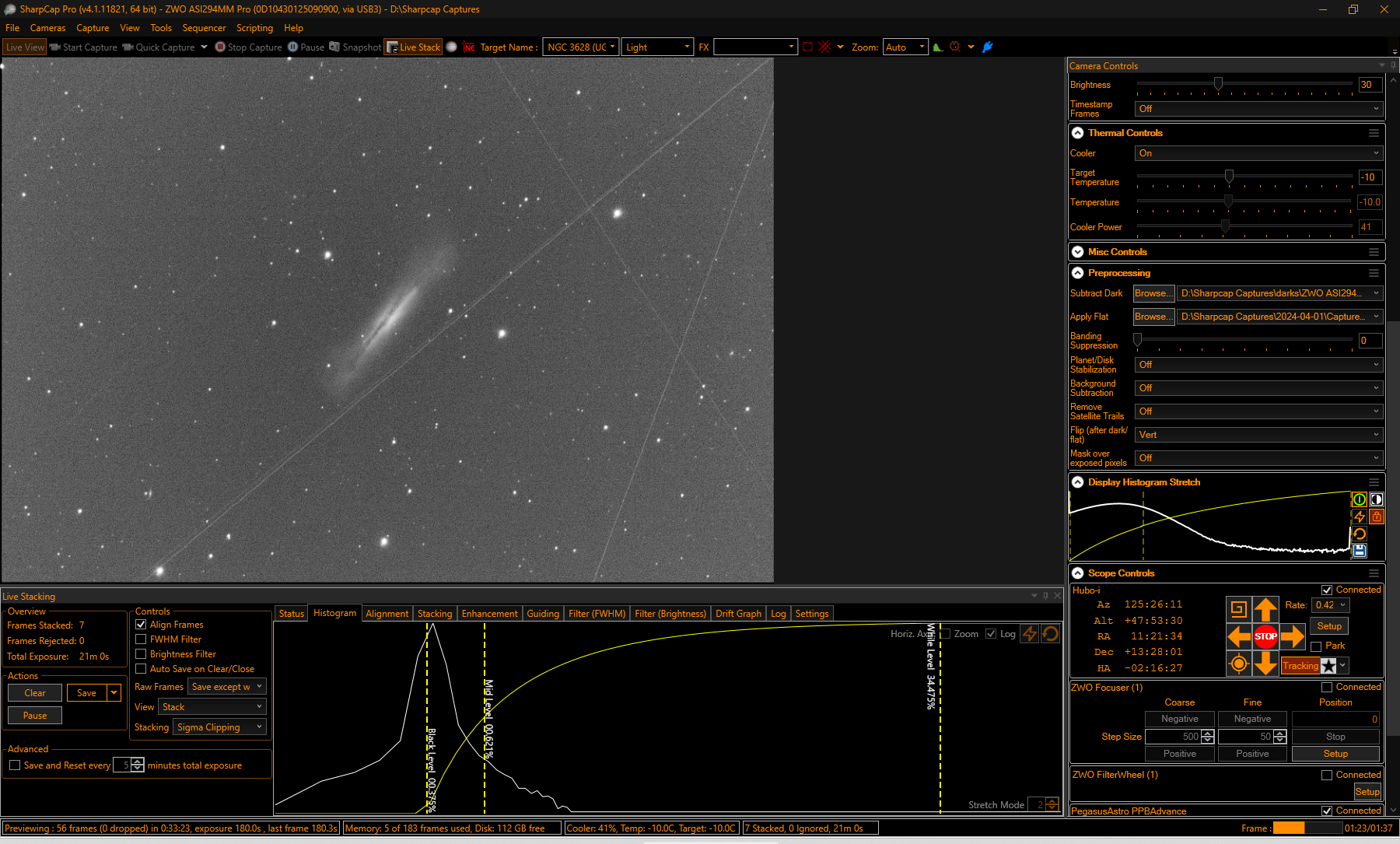Click lightning auto-stretch icon in live stack histogram
The width and height of the screenshot is (1400, 844).
click(1030, 634)
